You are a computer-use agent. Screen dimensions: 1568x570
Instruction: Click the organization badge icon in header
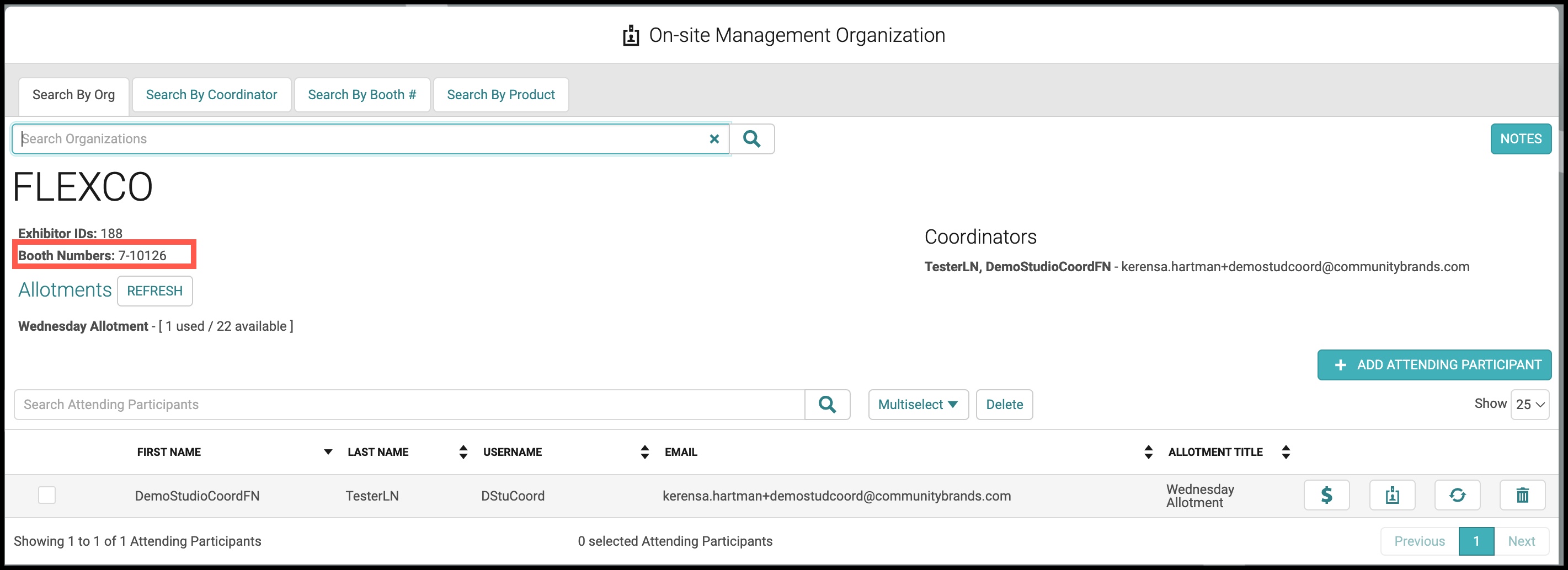631,35
